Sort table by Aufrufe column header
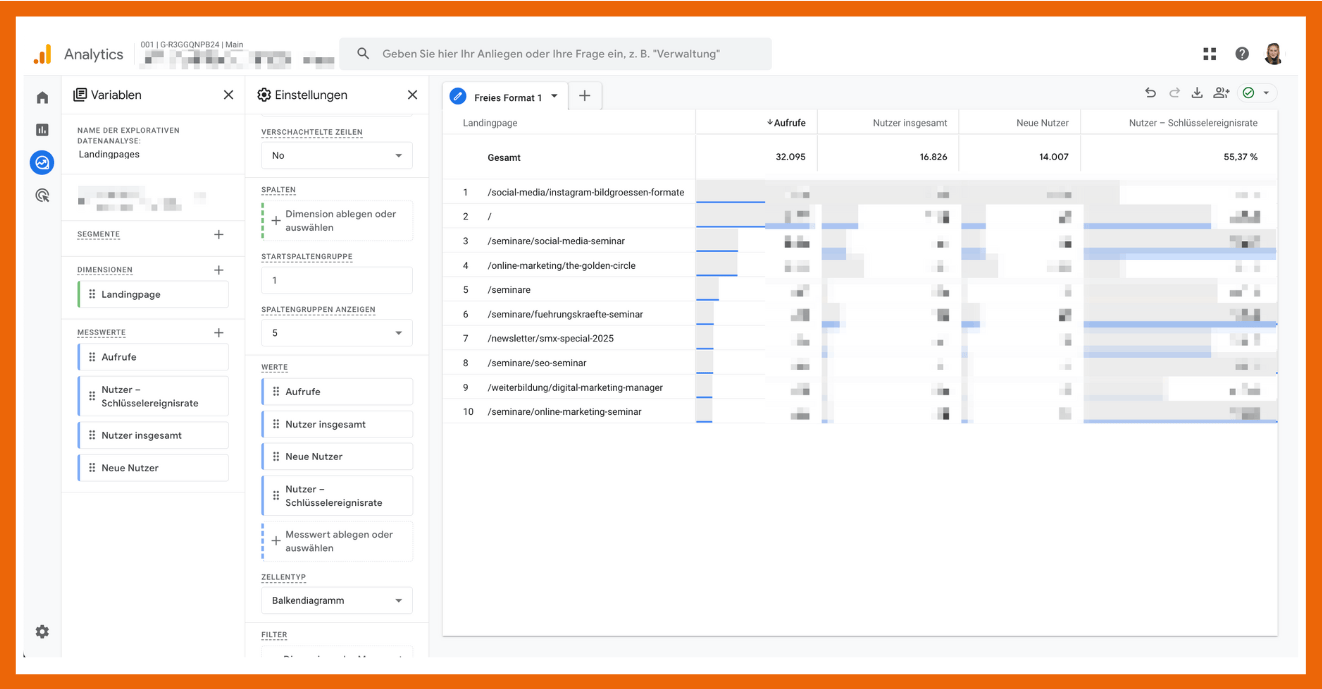Image resolution: width=1322 pixels, height=689 pixels. 790,123
